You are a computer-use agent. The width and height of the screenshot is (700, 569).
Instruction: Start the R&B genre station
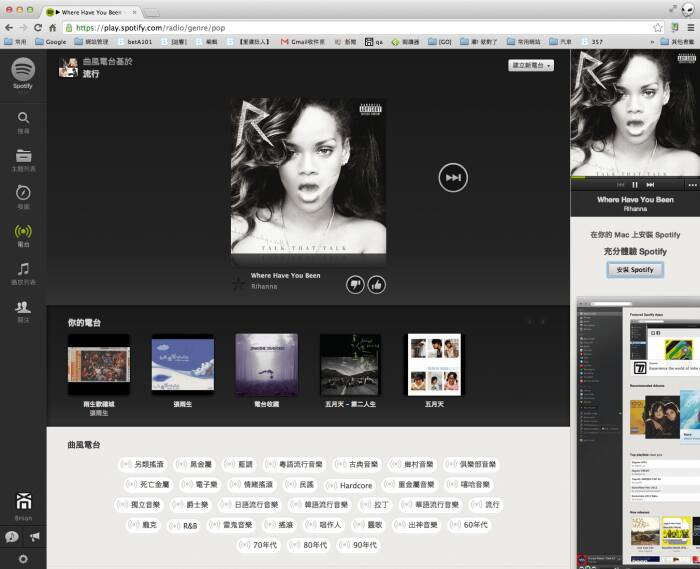click(x=184, y=526)
